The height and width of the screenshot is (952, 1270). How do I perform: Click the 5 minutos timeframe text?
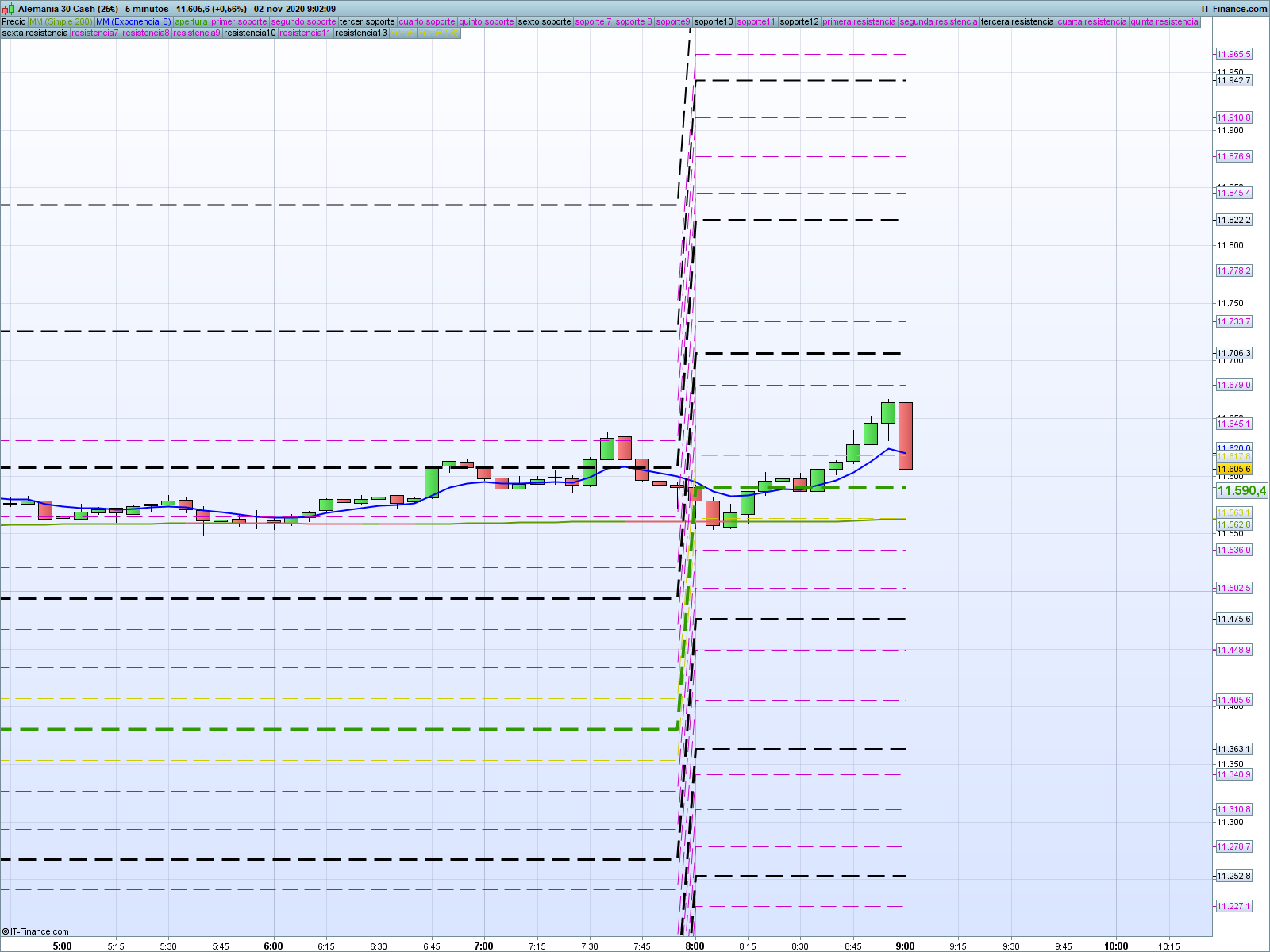[x=147, y=9]
